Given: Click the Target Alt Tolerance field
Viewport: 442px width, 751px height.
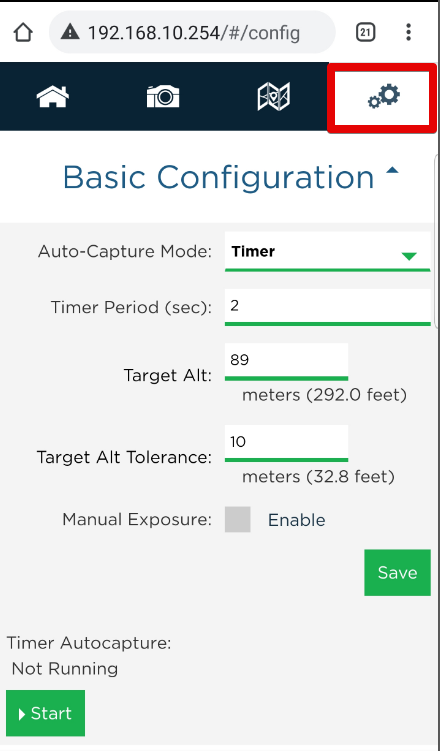Looking at the screenshot, I should 286,443.
